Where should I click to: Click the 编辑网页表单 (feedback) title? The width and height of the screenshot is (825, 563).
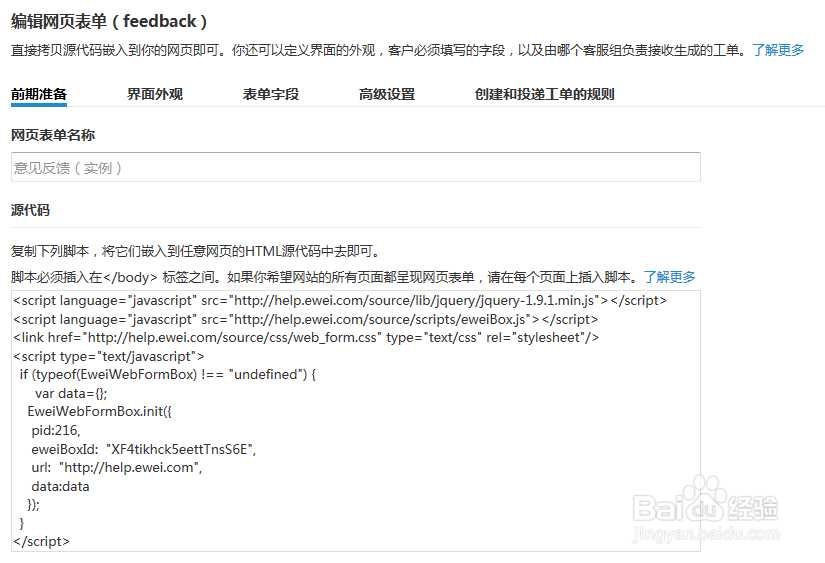coord(109,21)
